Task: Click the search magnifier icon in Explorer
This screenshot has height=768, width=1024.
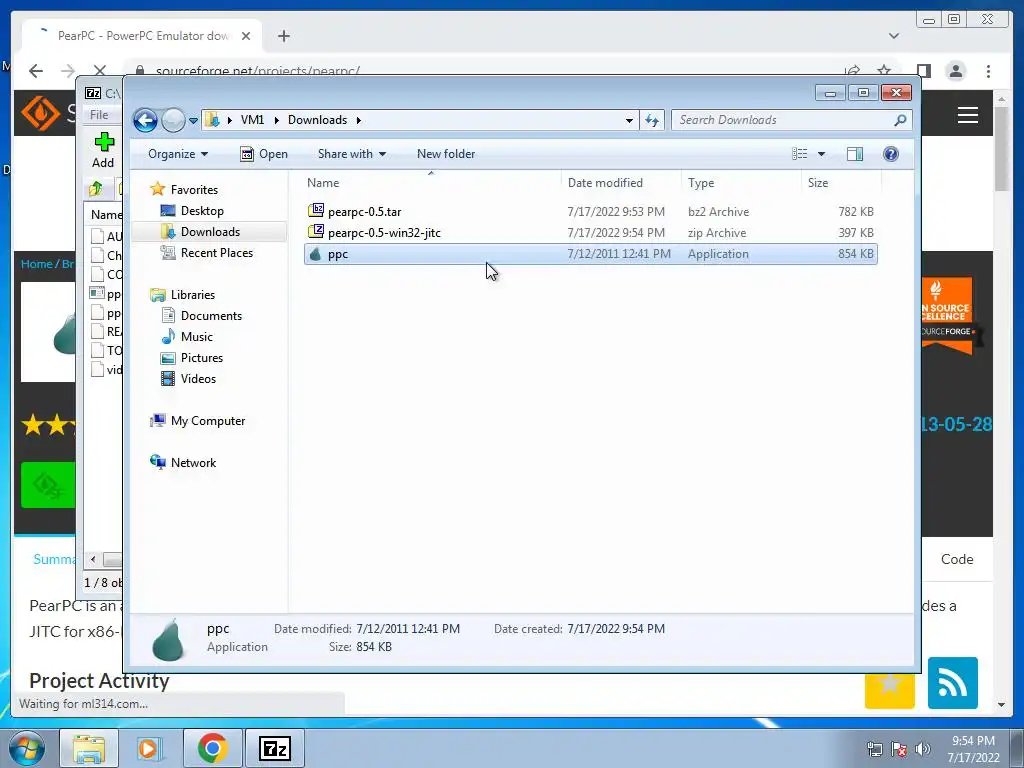Action: [x=901, y=120]
